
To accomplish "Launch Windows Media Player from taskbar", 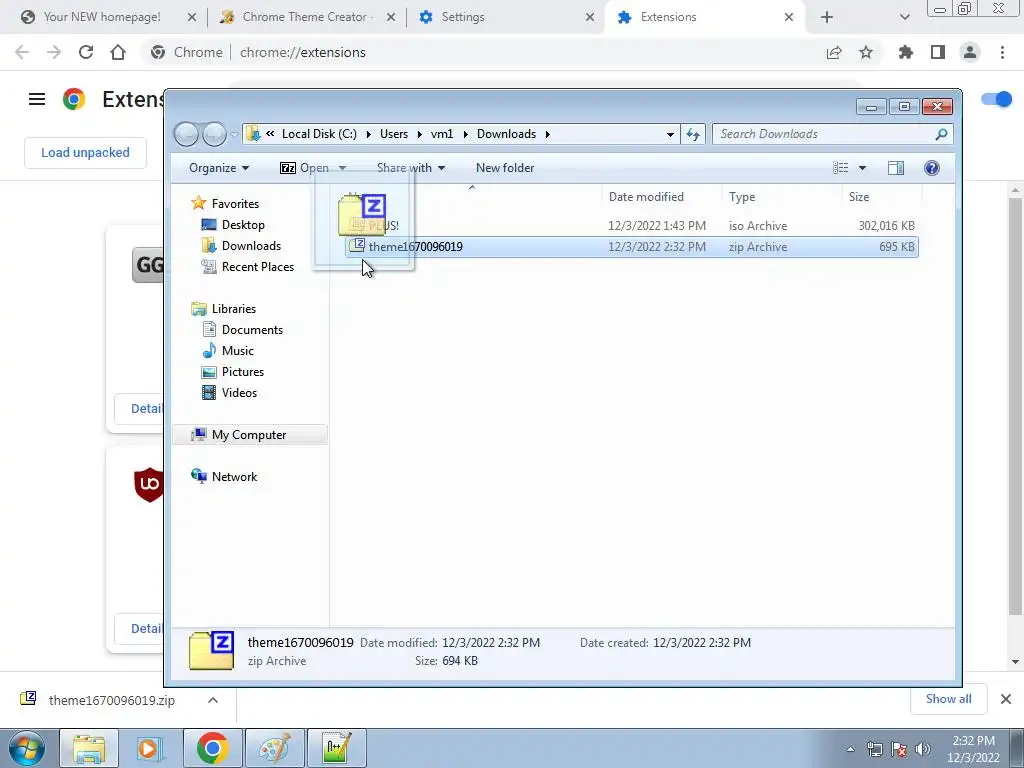I will (150, 748).
